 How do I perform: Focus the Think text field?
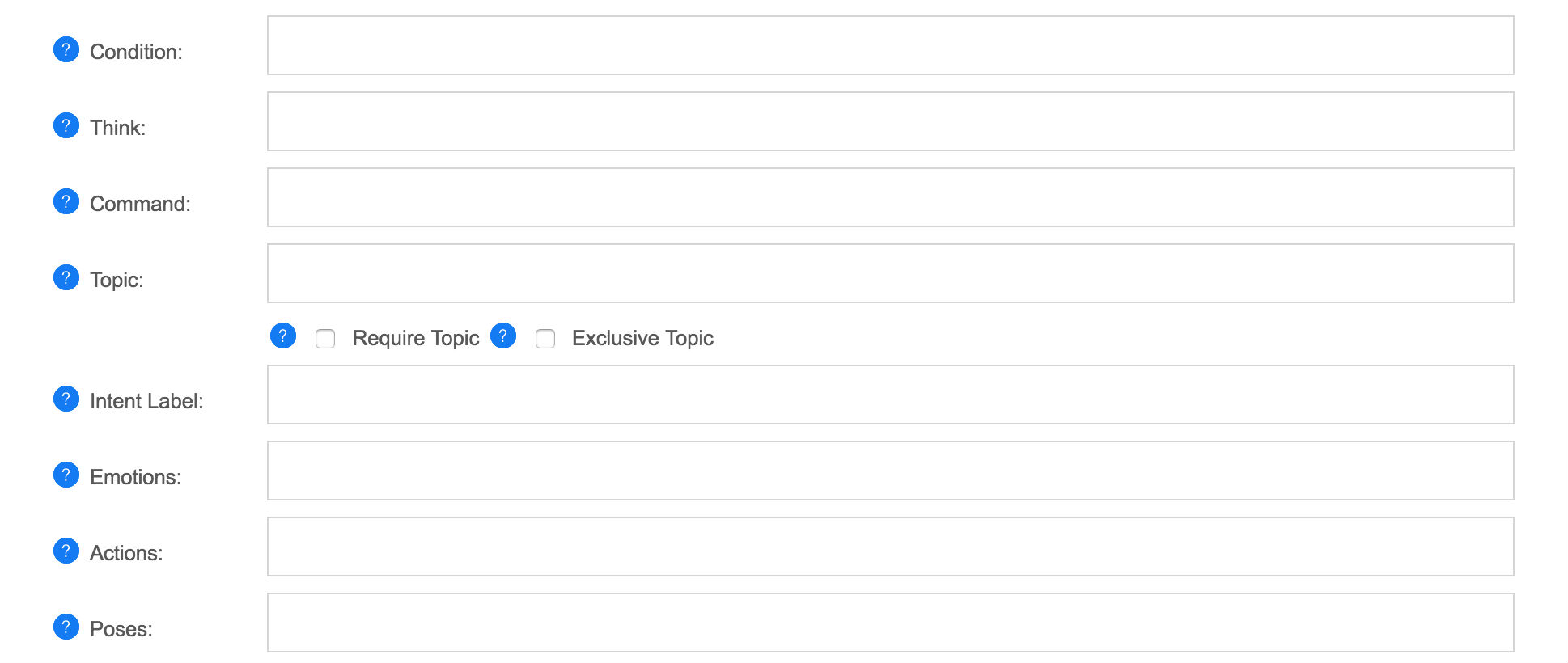tap(891, 121)
